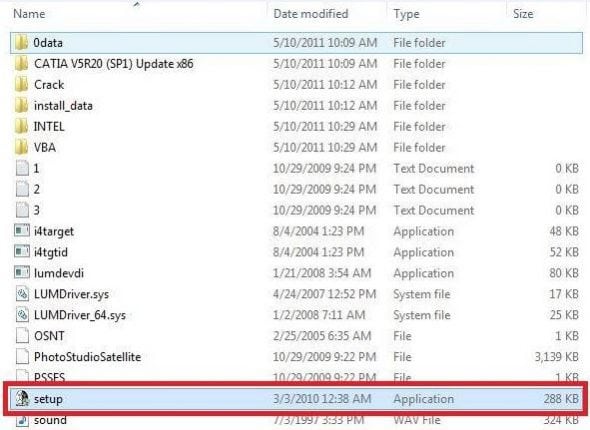Select the name "CATIA V5R20 (SP1) Update x86"
This screenshot has width=590, height=430.
pos(114,64)
